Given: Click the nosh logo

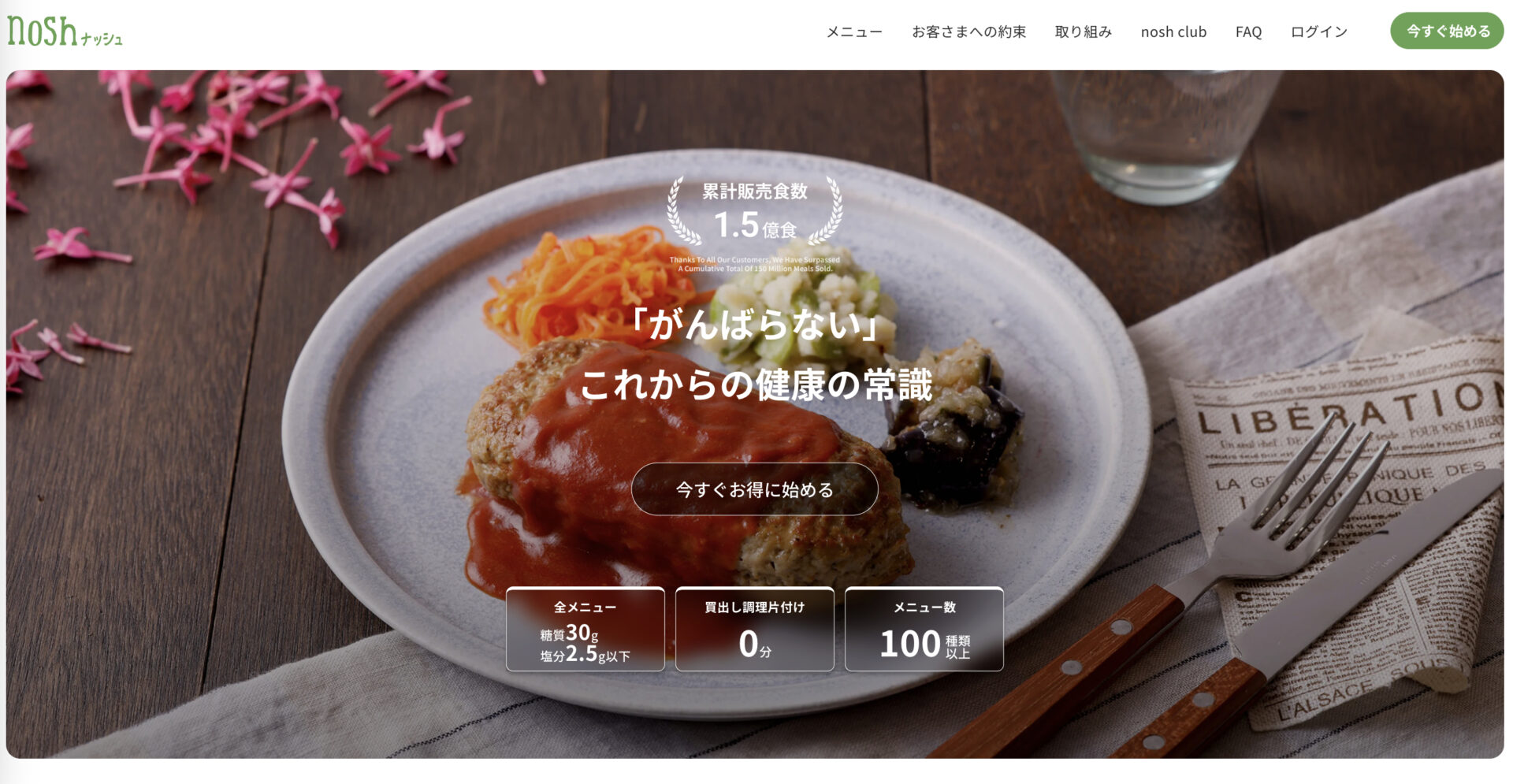Looking at the screenshot, I should pos(65,32).
